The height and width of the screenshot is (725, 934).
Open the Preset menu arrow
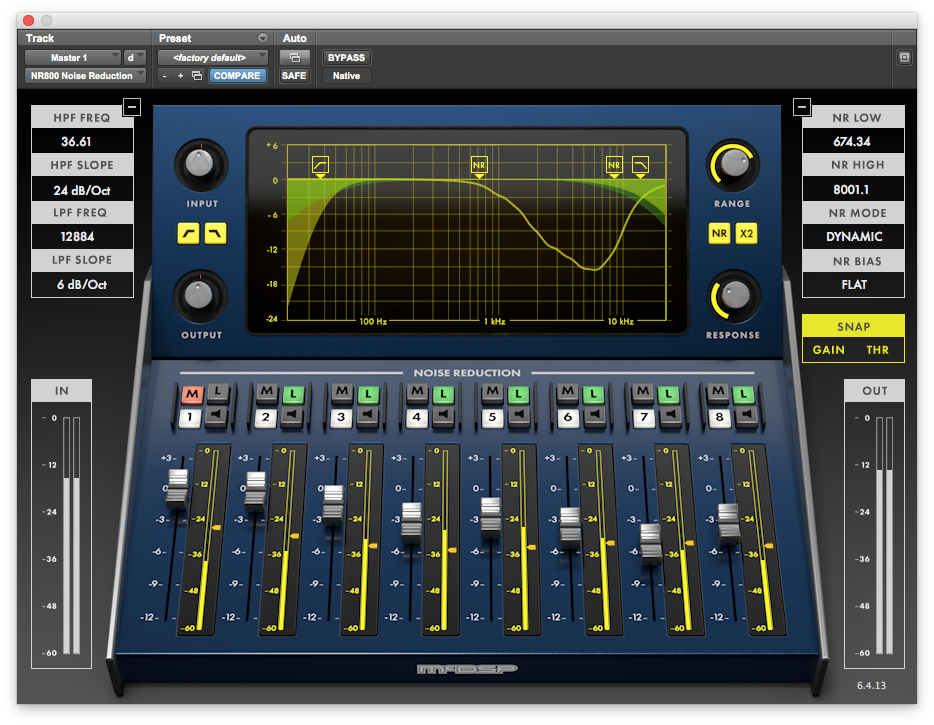point(263,38)
